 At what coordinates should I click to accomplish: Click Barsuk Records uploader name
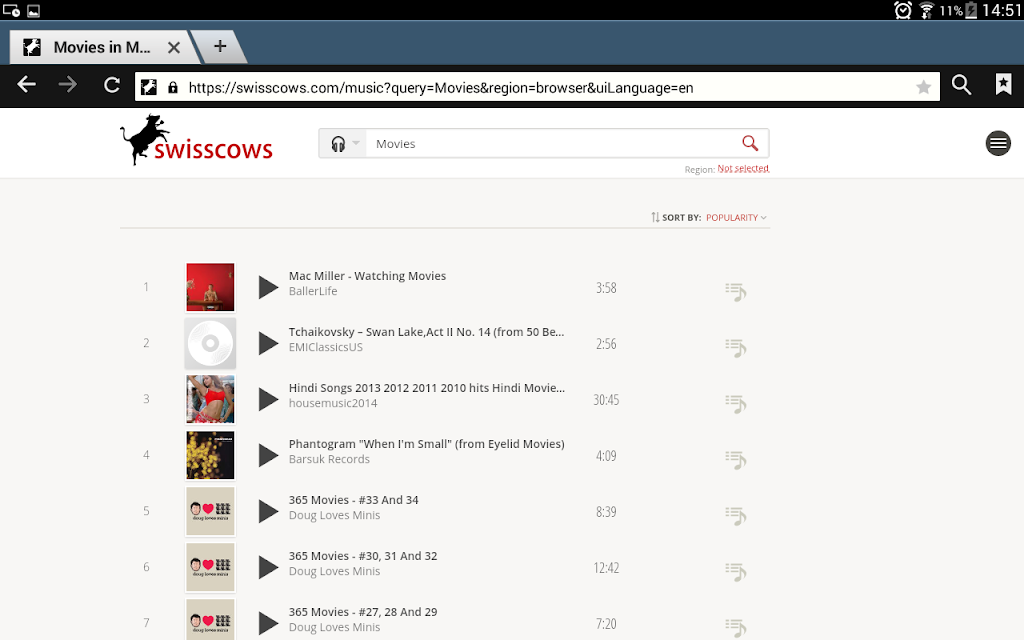[x=329, y=459]
